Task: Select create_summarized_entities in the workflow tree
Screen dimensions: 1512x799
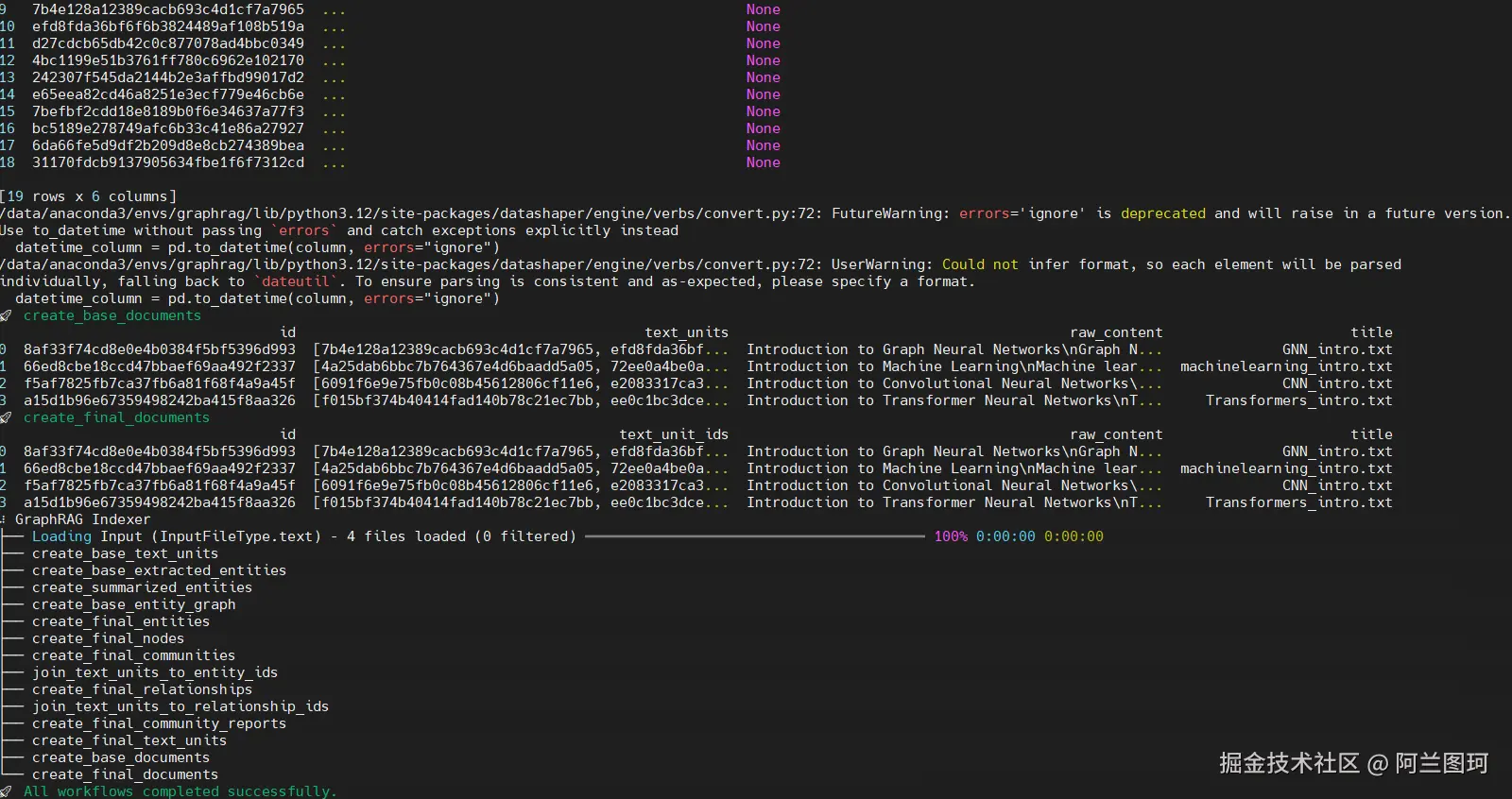Action: [142, 587]
